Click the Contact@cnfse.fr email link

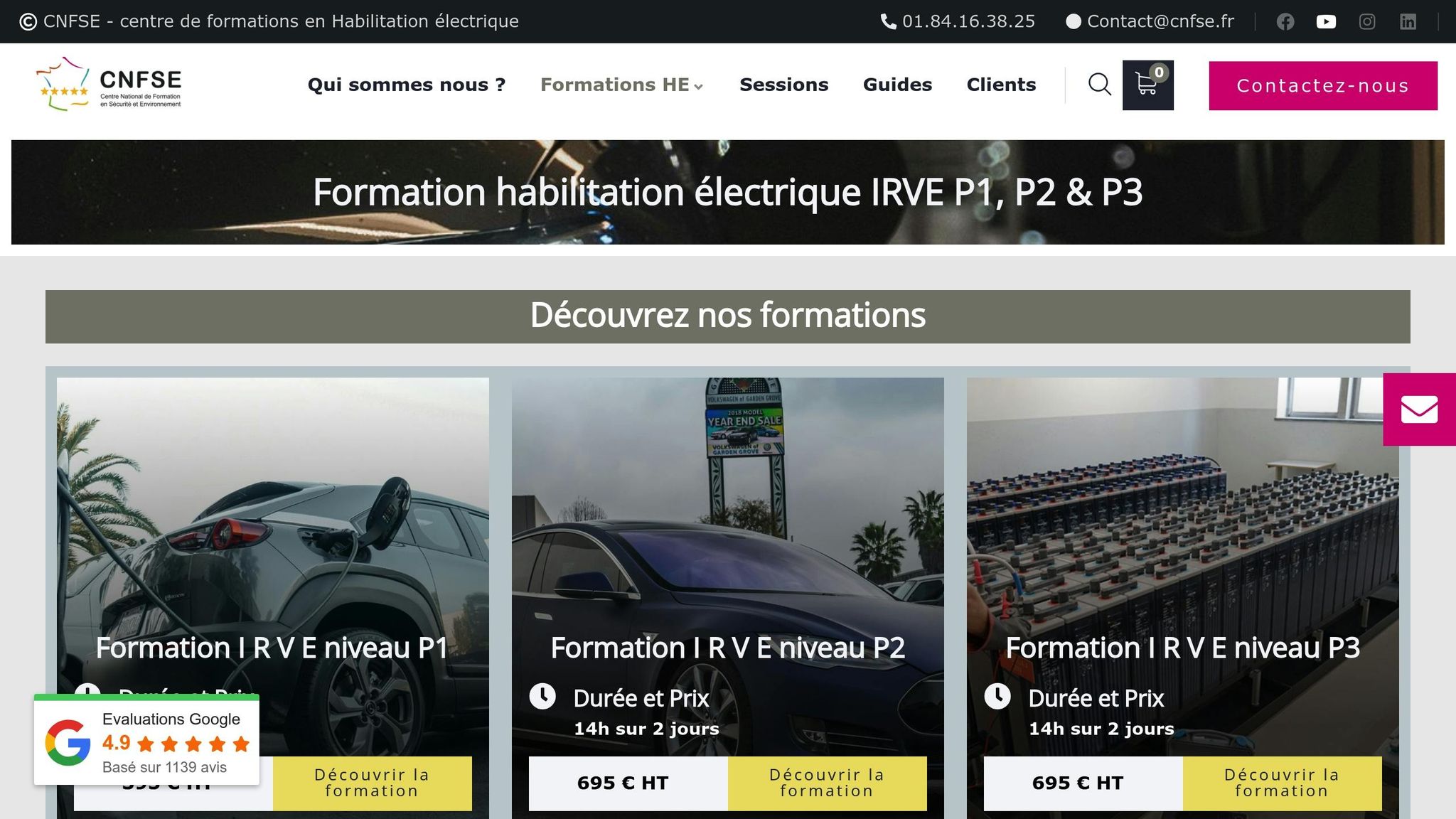point(1160,21)
